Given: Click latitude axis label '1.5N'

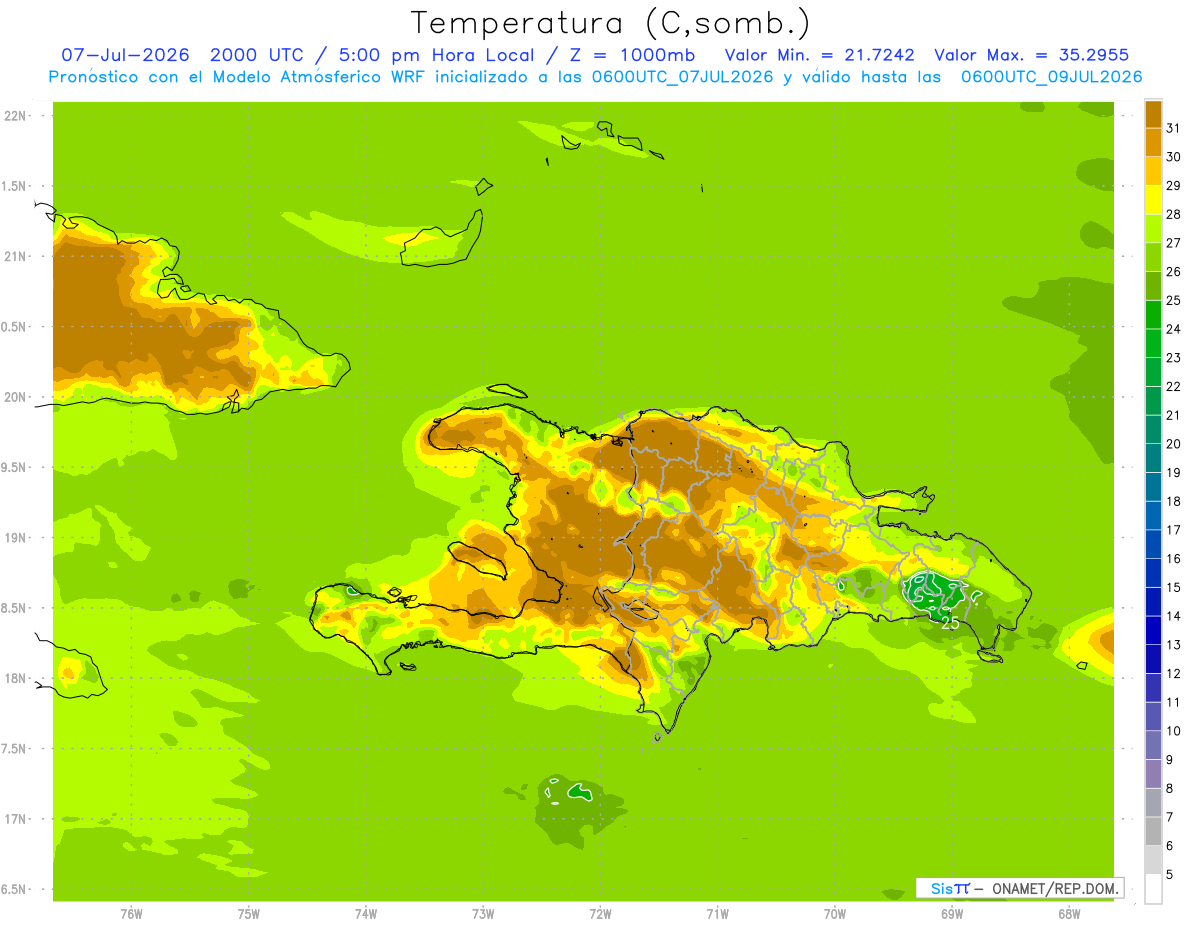Looking at the screenshot, I should click(16, 186).
